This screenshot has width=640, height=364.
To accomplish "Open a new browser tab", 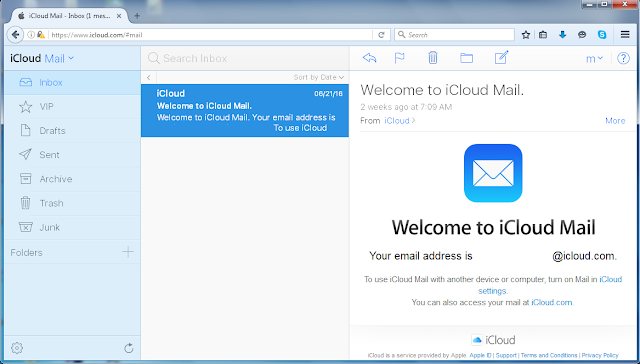I will pos(137,16).
